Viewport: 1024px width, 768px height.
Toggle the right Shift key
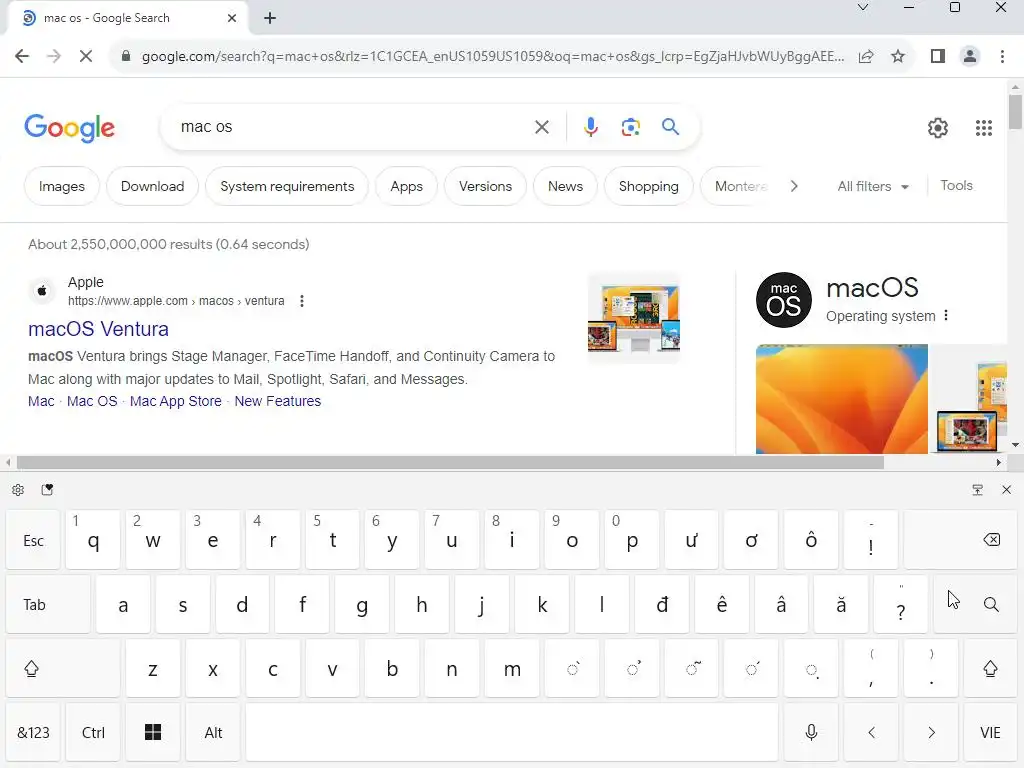pos(990,668)
